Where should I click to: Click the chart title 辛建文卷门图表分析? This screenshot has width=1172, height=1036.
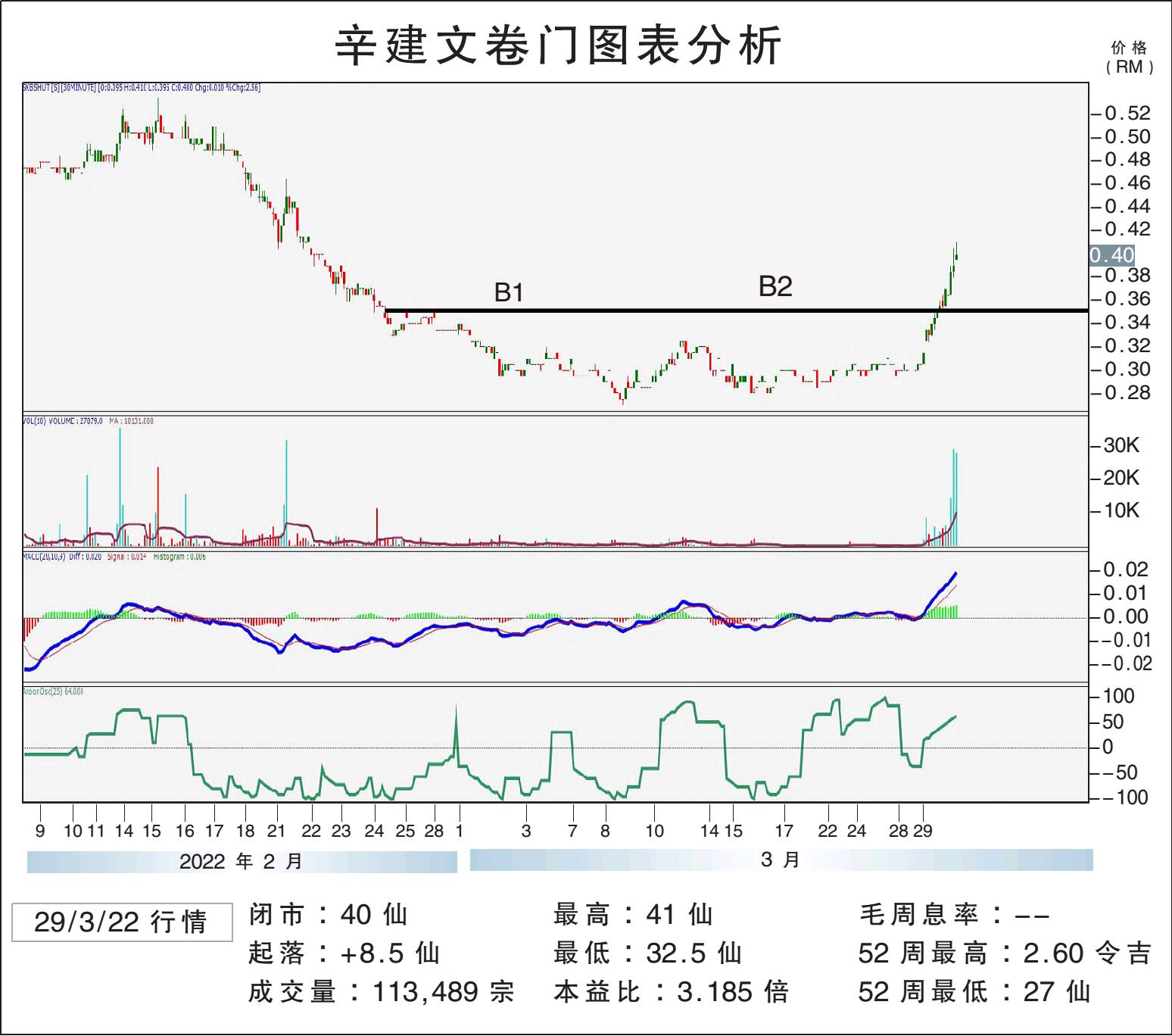[558, 45]
